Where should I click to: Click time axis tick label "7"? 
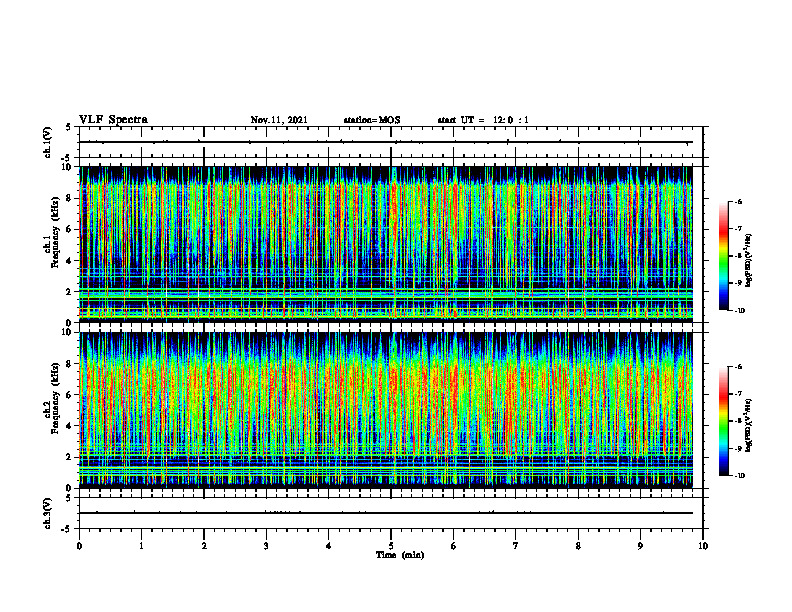click(x=516, y=546)
